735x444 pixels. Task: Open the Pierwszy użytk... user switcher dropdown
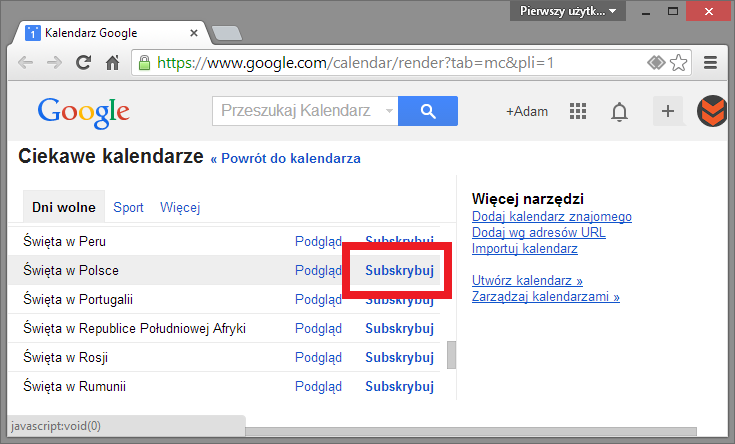[568, 11]
